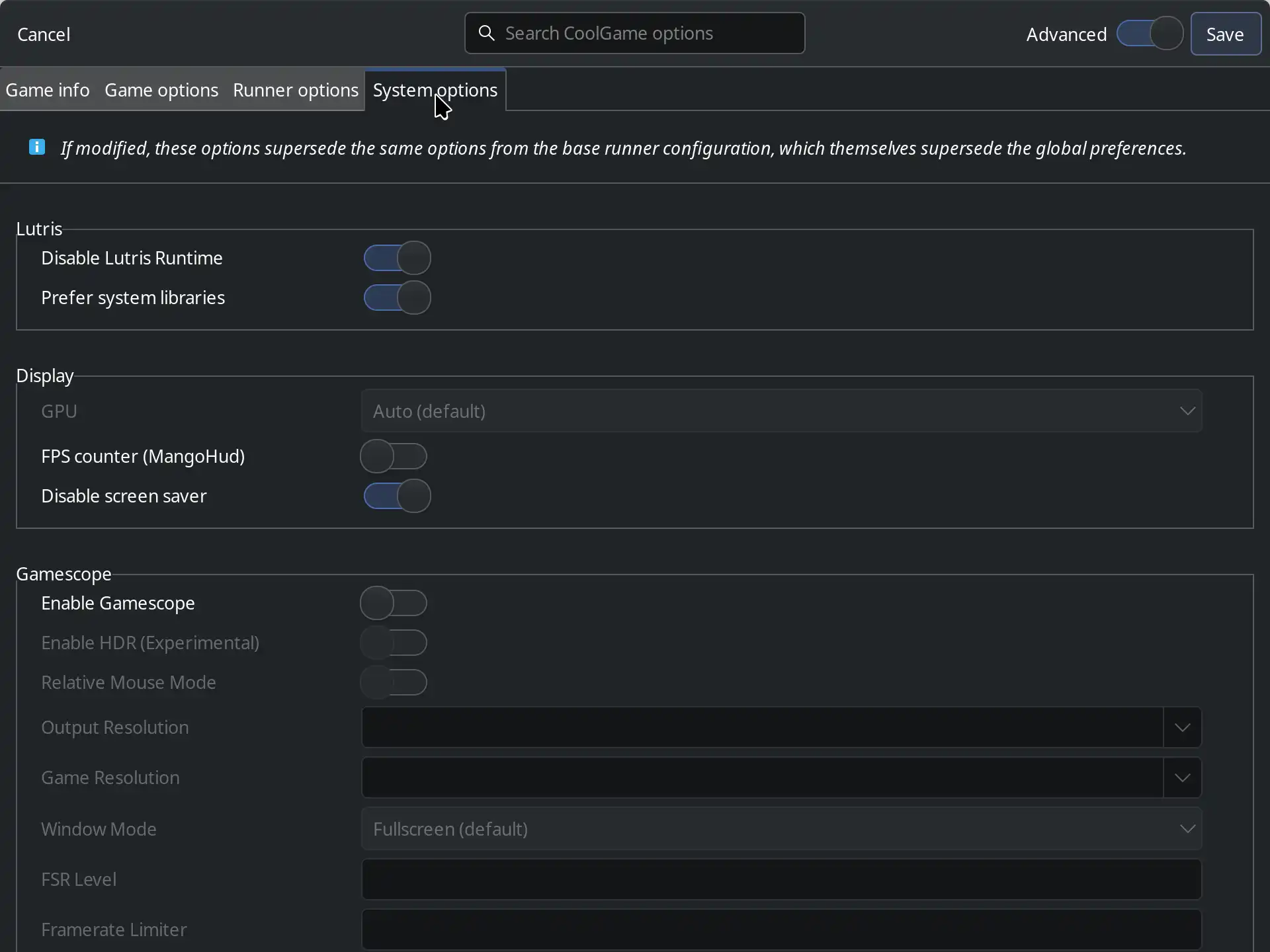Screen dimensions: 1270x952
Task: Select the System options tab
Action: (435, 90)
